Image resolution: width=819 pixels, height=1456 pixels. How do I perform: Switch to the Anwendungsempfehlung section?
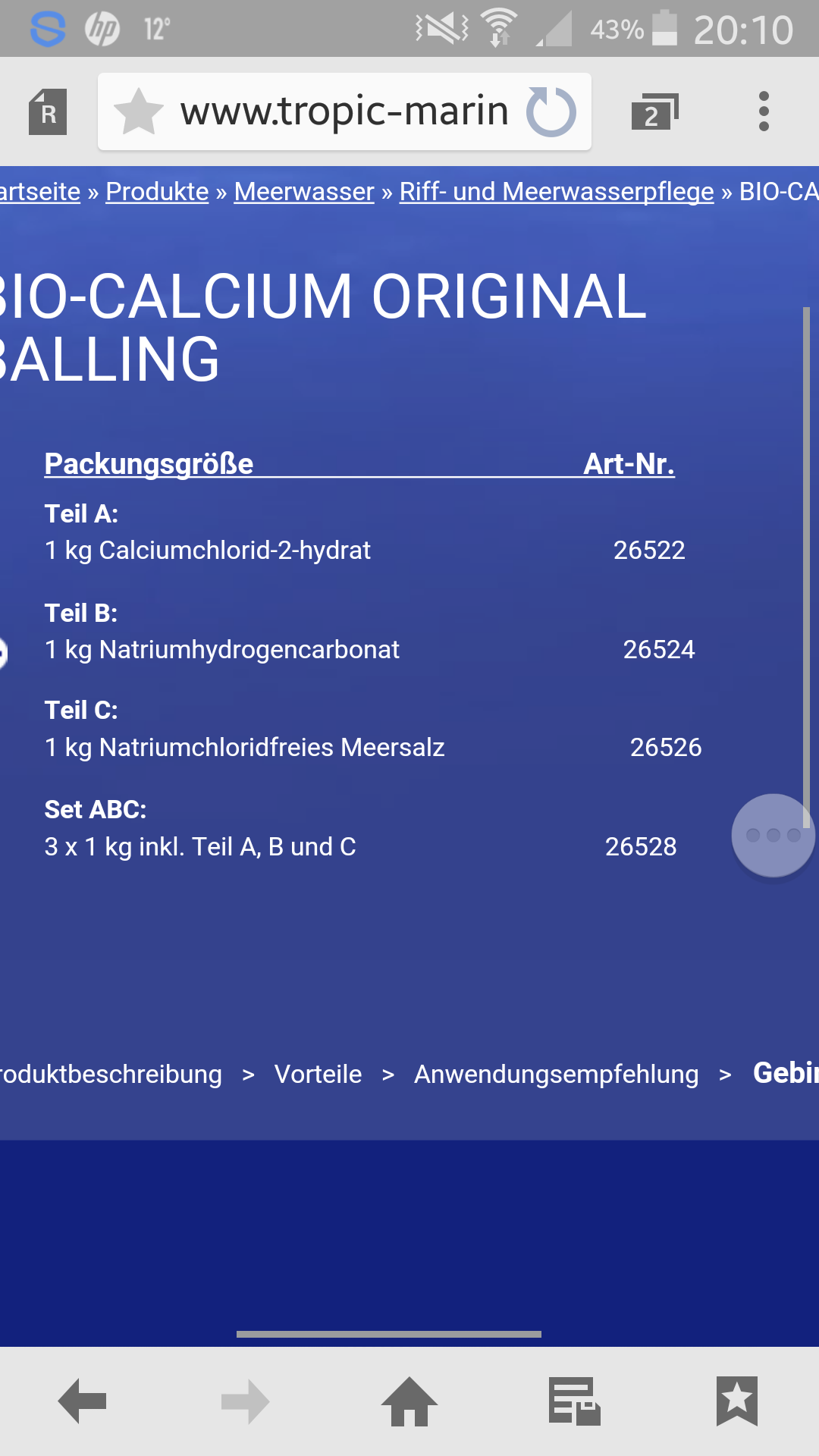click(x=556, y=1074)
